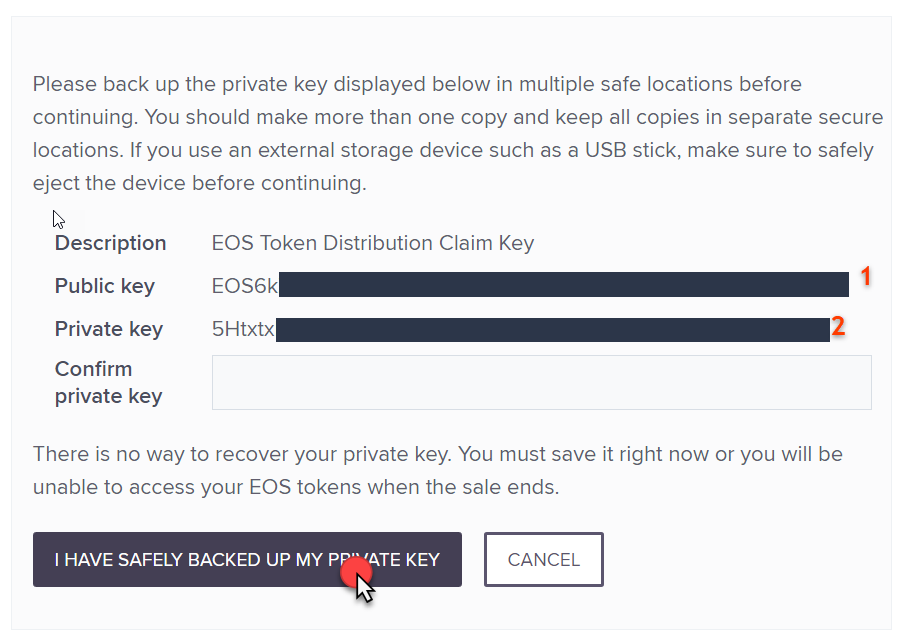Click the red annotation number 1
This screenshot has height=632, width=901.
click(867, 277)
